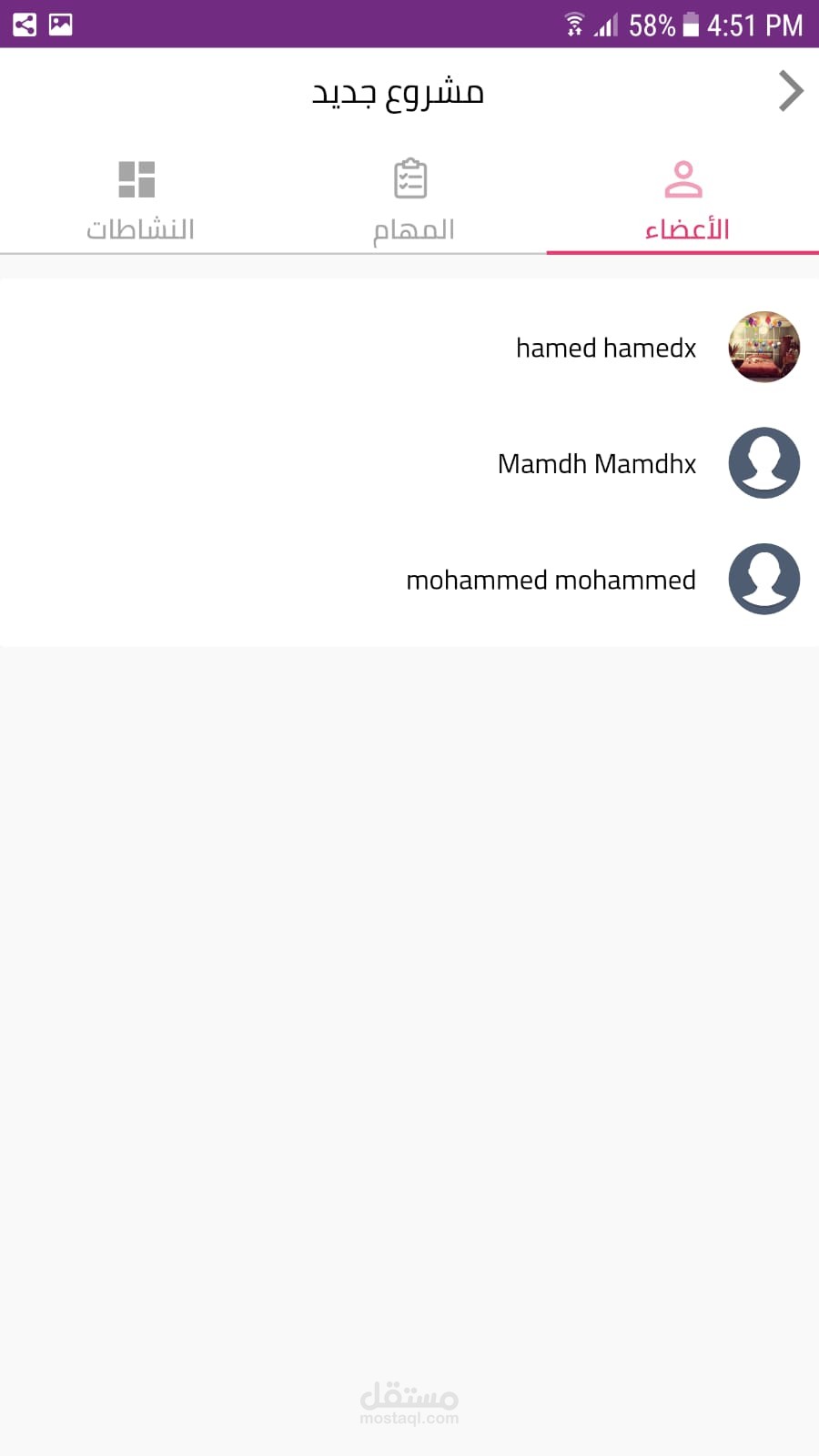Tap the share icon in status bar
819x1456 pixels.
[x=25, y=25]
